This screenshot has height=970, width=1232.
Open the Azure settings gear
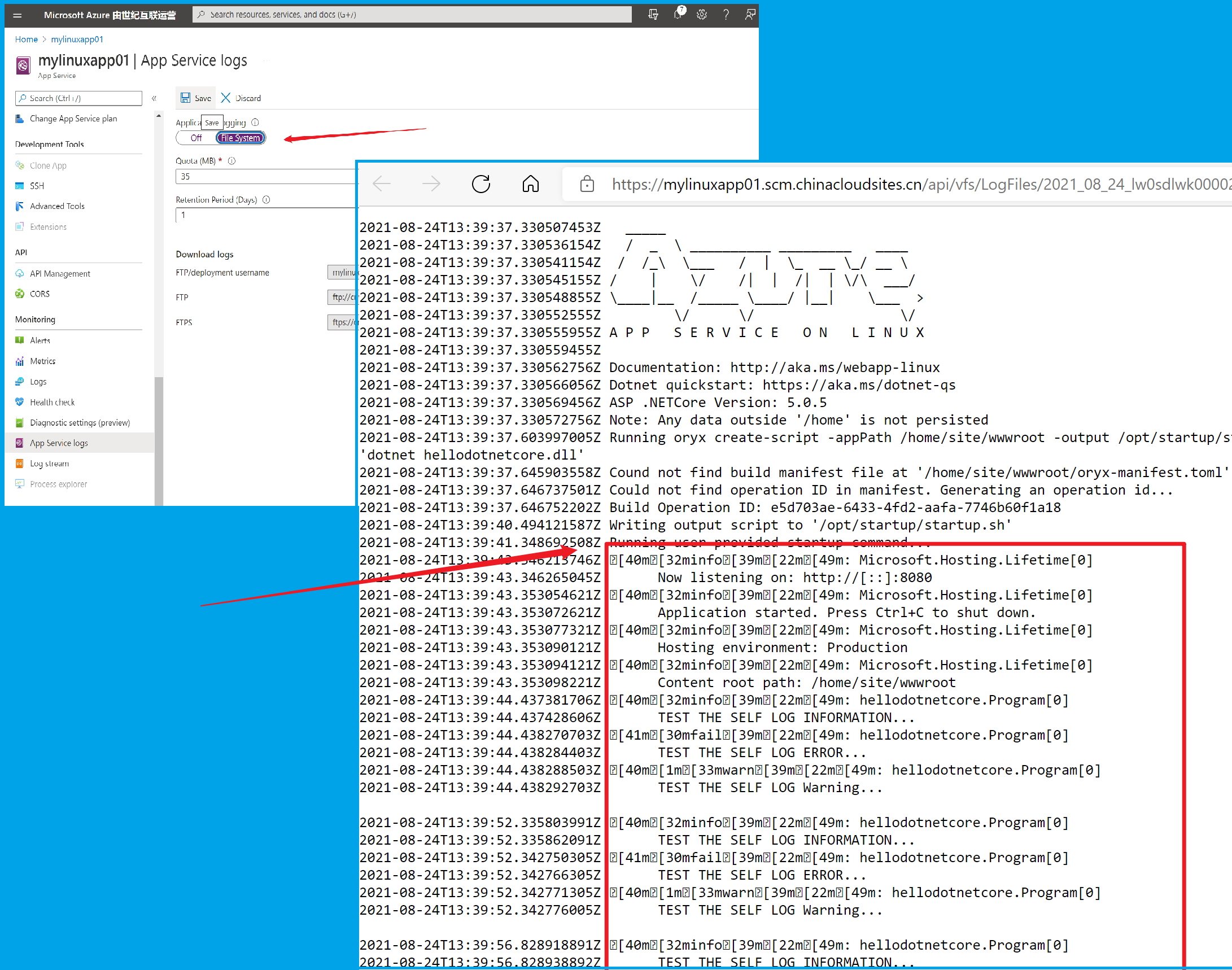701,15
